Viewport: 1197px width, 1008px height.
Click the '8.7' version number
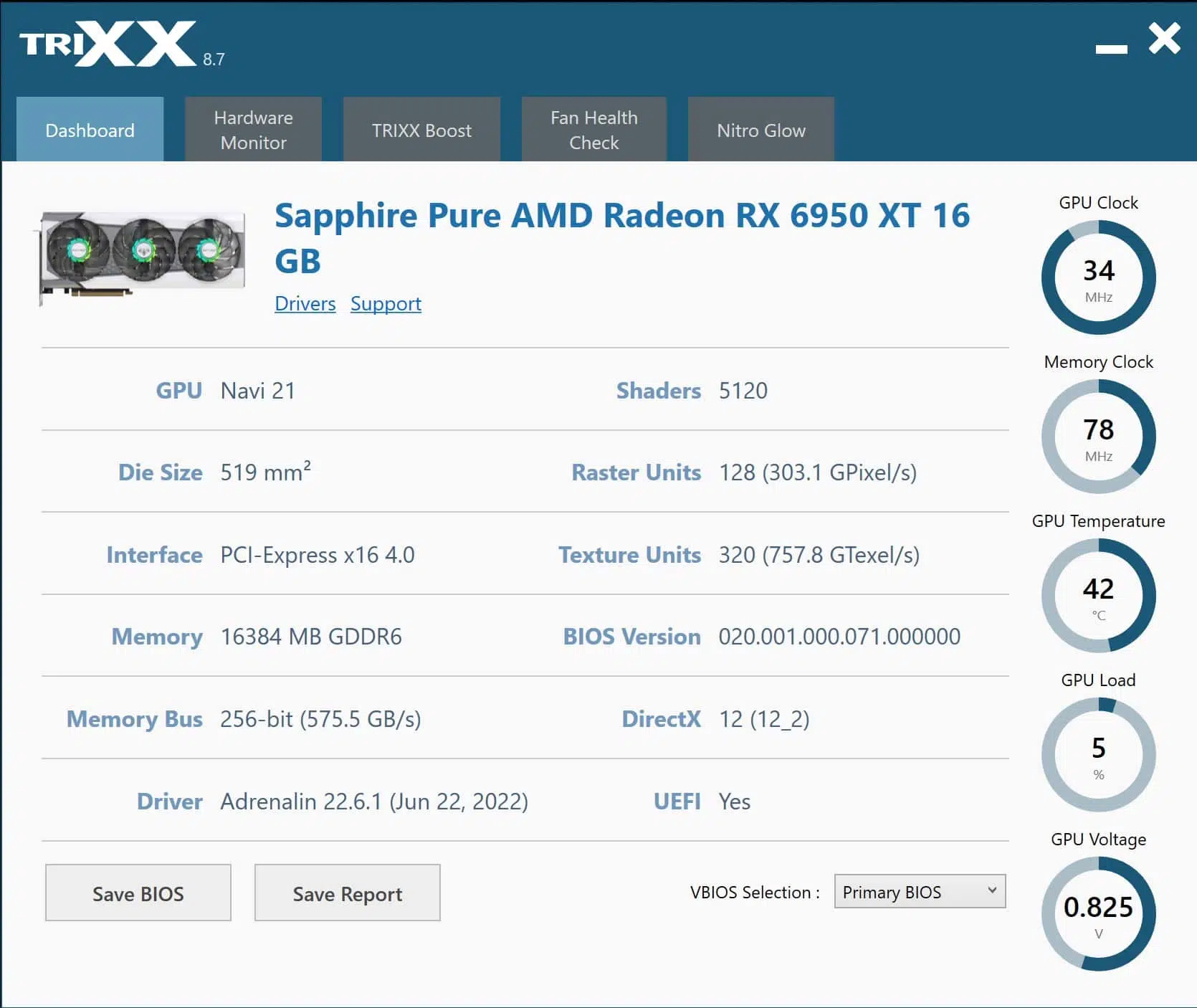coord(214,60)
